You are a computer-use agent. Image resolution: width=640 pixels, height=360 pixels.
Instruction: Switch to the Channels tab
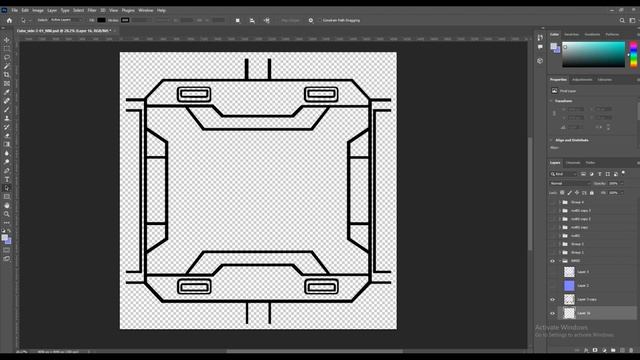pyautogui.click(x=573, y=163)
